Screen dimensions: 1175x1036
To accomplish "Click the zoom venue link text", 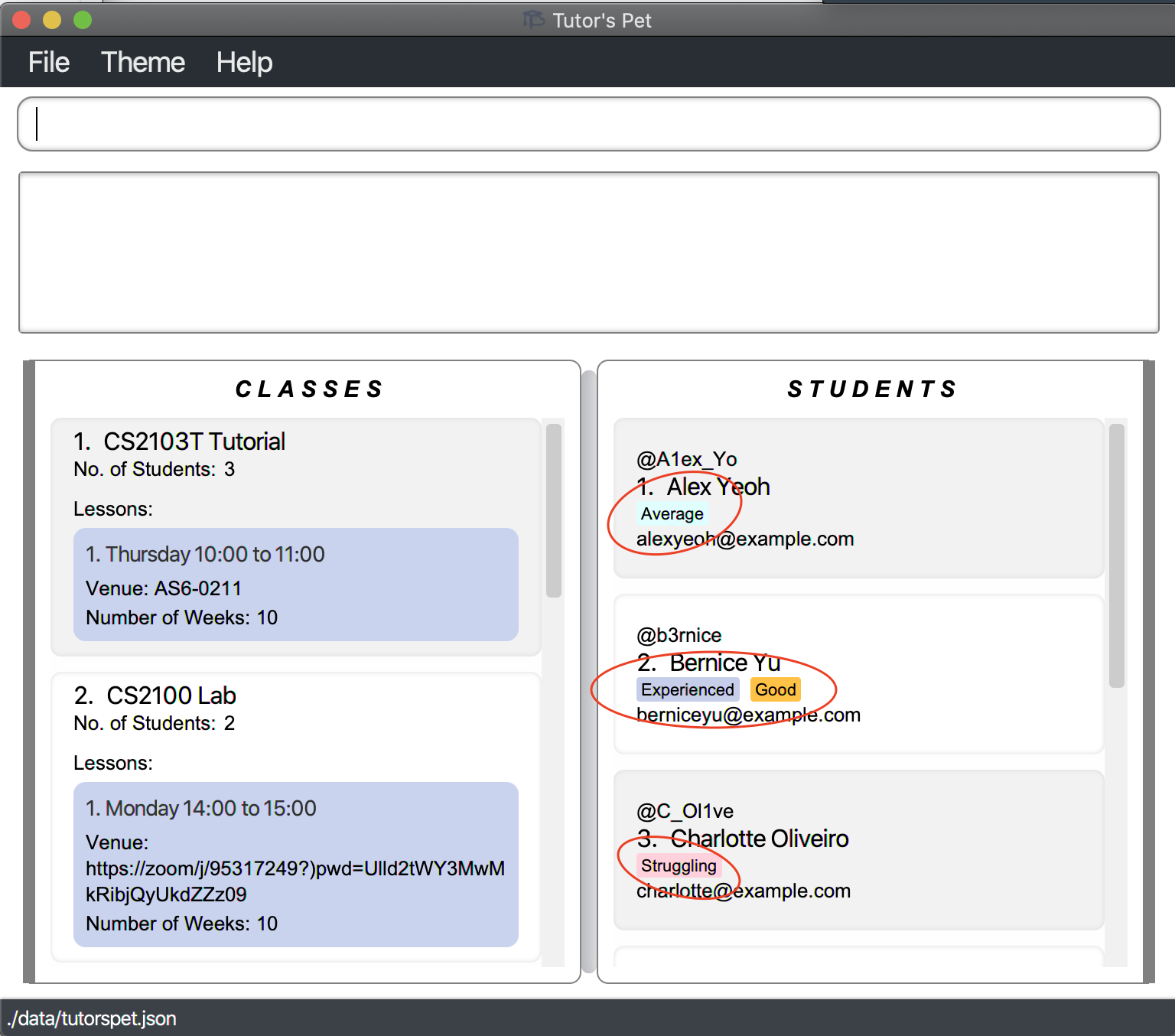I will point(295,881).
